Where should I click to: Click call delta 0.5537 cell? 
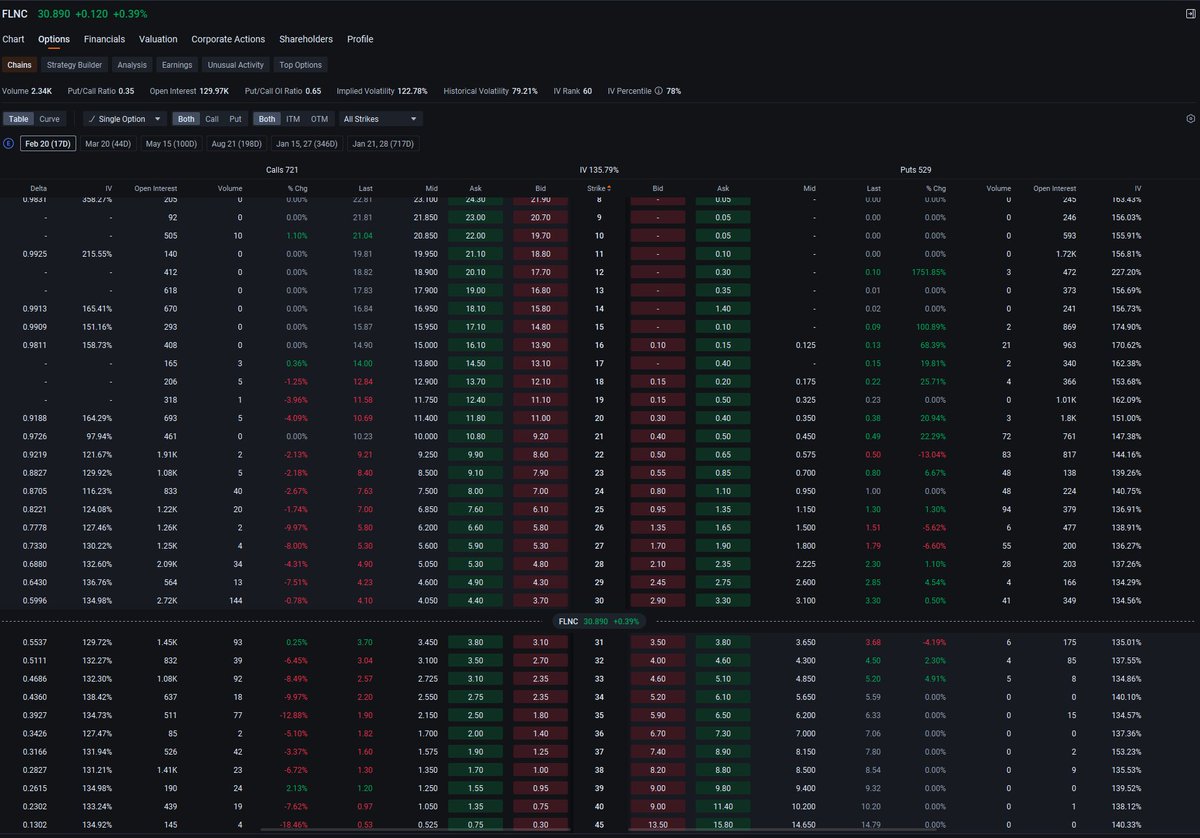35,641
